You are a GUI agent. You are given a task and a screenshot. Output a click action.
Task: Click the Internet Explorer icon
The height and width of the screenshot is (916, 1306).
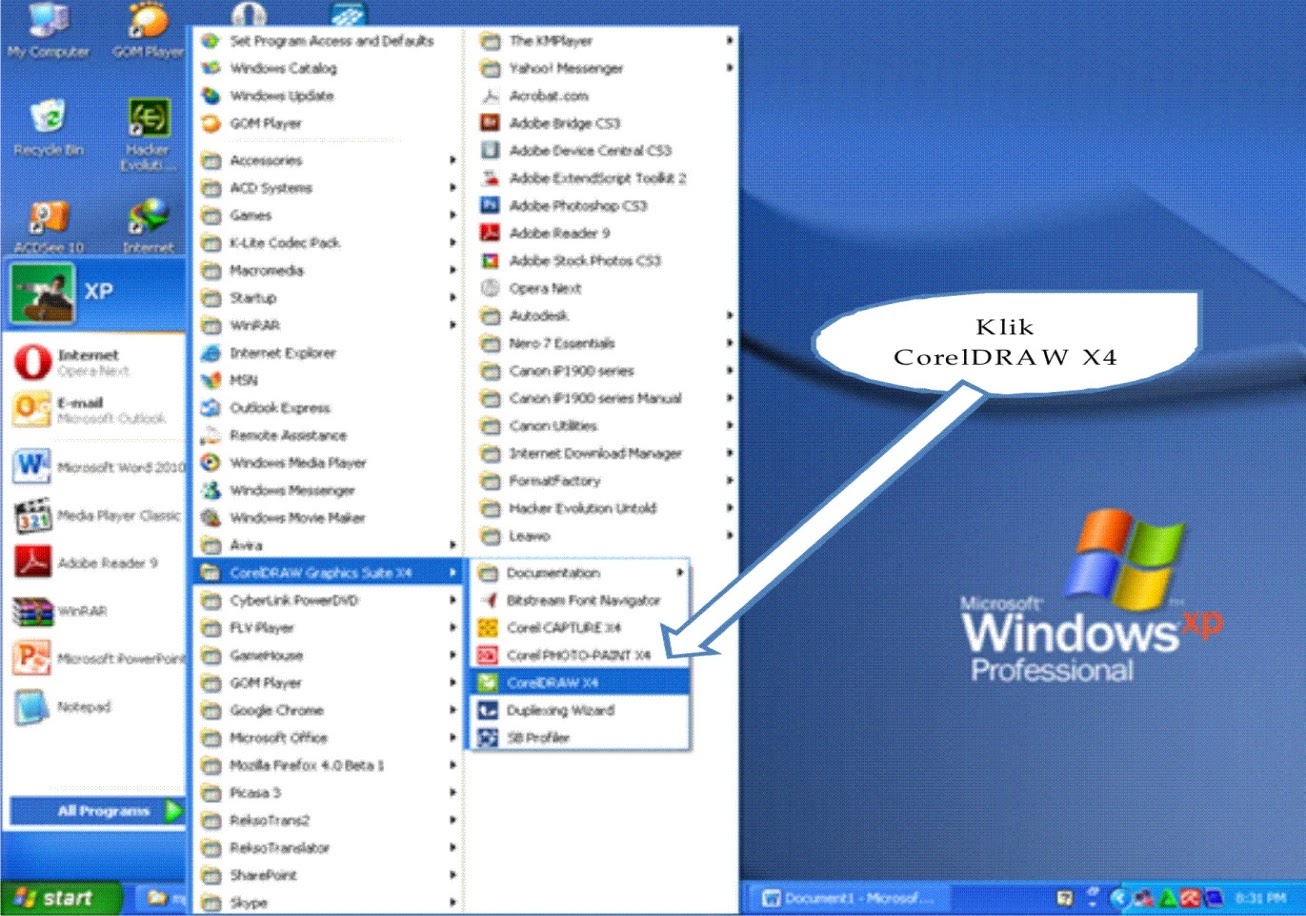coord(210,352)
